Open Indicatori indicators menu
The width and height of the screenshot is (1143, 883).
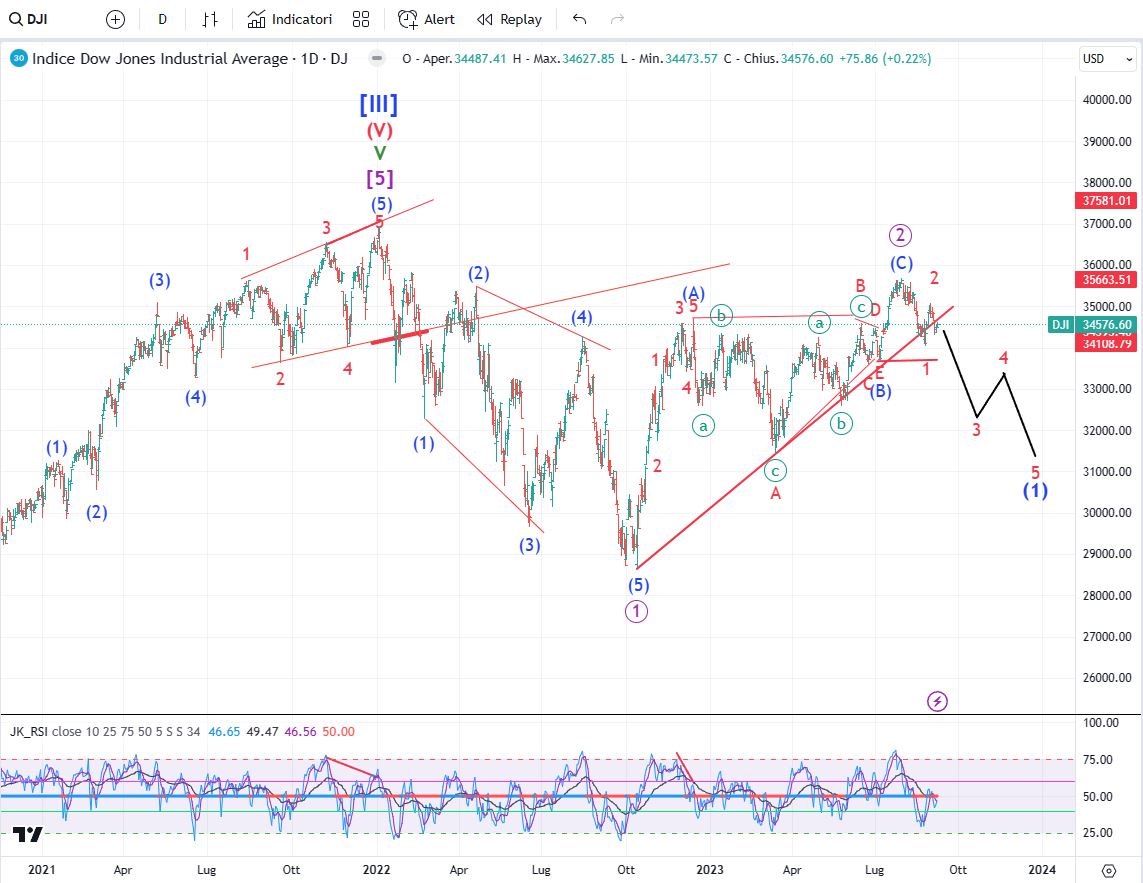[x=289, y=20]
